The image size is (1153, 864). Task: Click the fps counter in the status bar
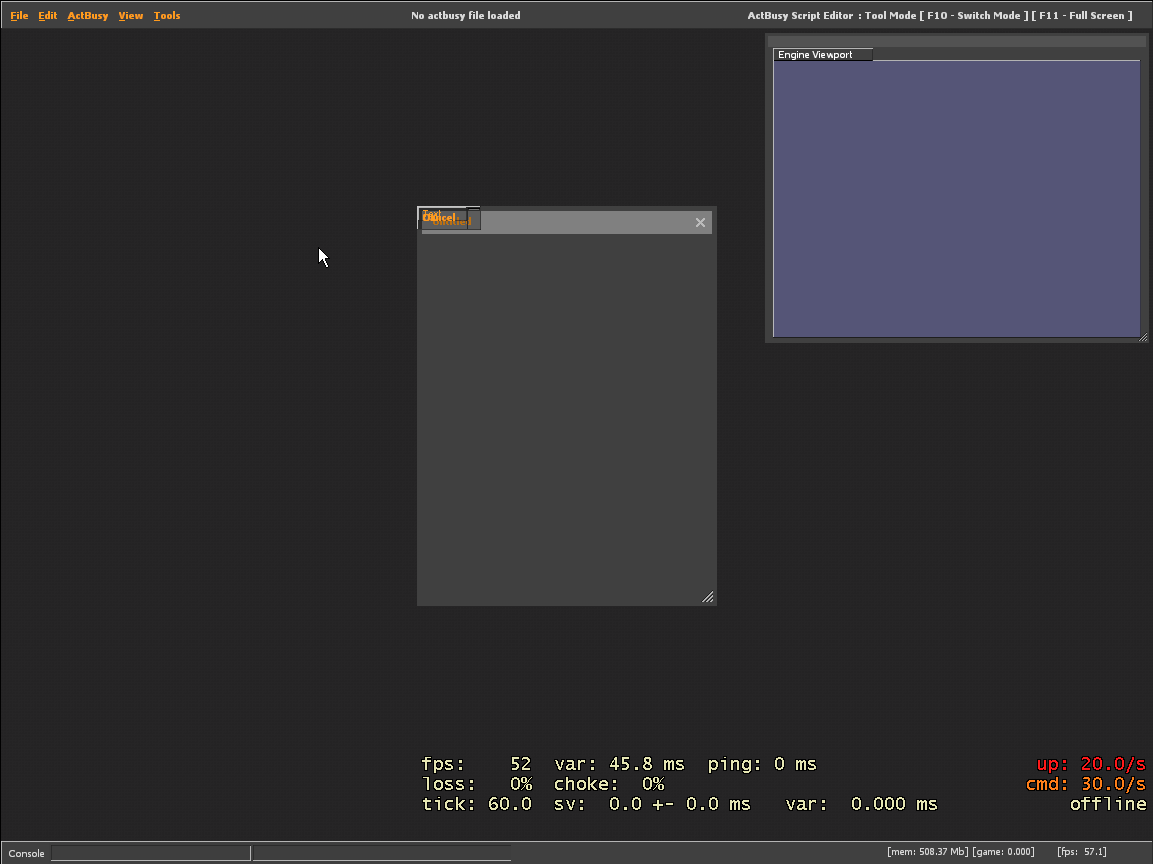[x=1081, y=851]
